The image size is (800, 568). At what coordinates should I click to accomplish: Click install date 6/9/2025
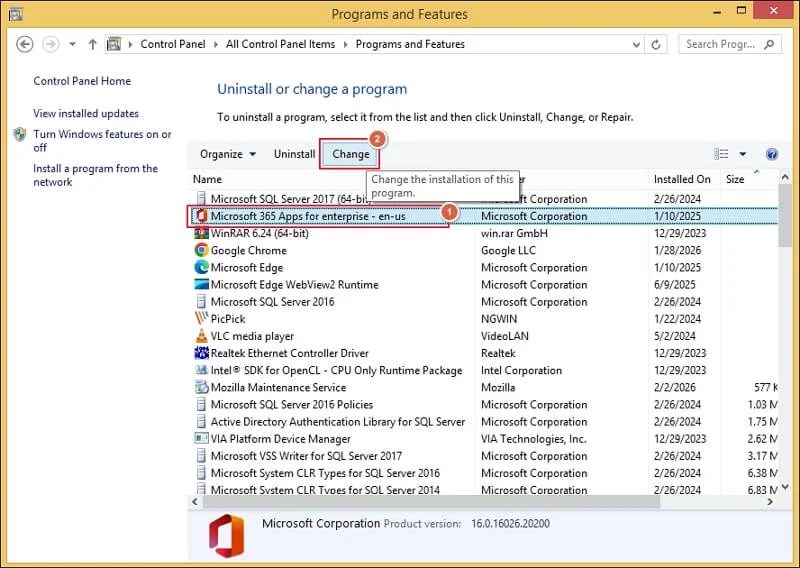[x=674, y=284]
